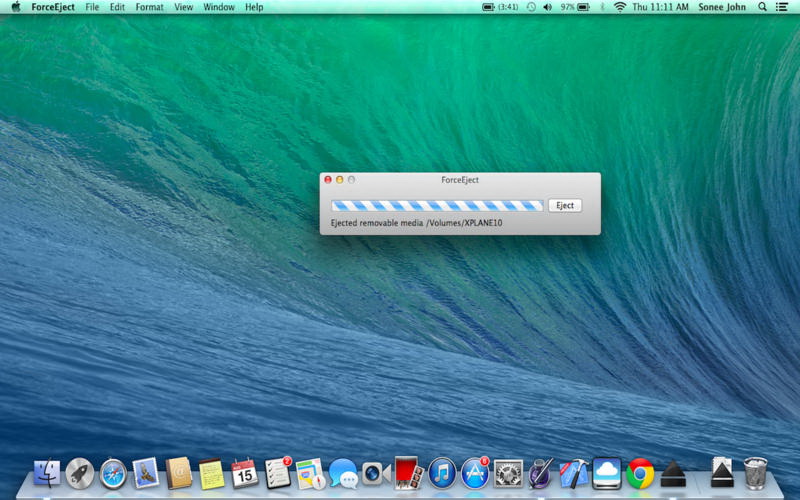Click the Eject button
The width and height of the screenshot is (800, 500).
[565, 205]
